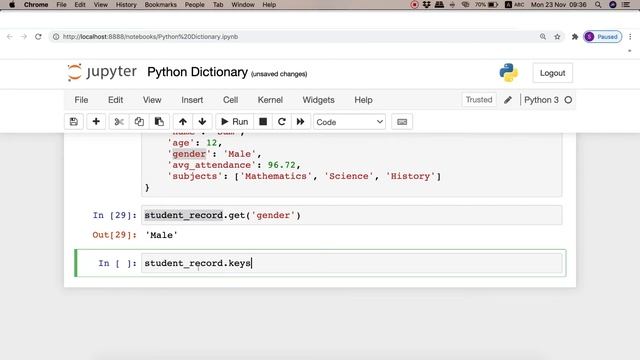Screen dimensions: 640x360
Task: Click the highlighted 'gender' key in the dictionary
Action: (x=189, y=154)
